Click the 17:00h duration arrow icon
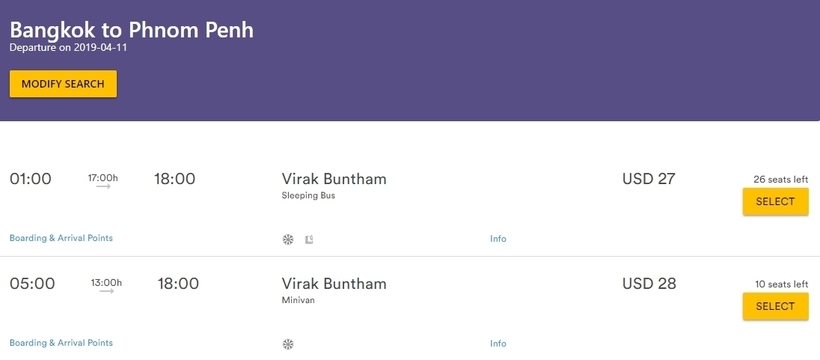This screenshot has width=820, height=360. (x=104, y=186)
